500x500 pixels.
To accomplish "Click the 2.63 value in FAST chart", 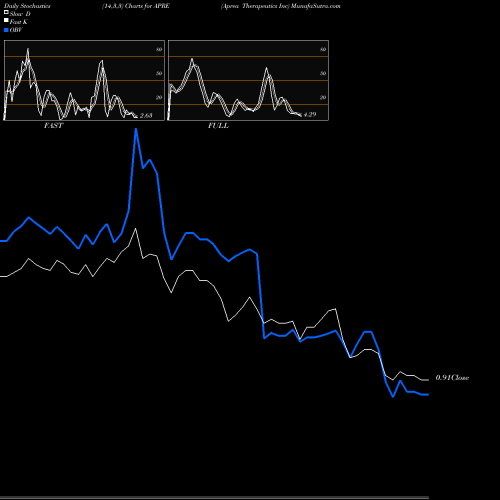I will click(146, 116).
